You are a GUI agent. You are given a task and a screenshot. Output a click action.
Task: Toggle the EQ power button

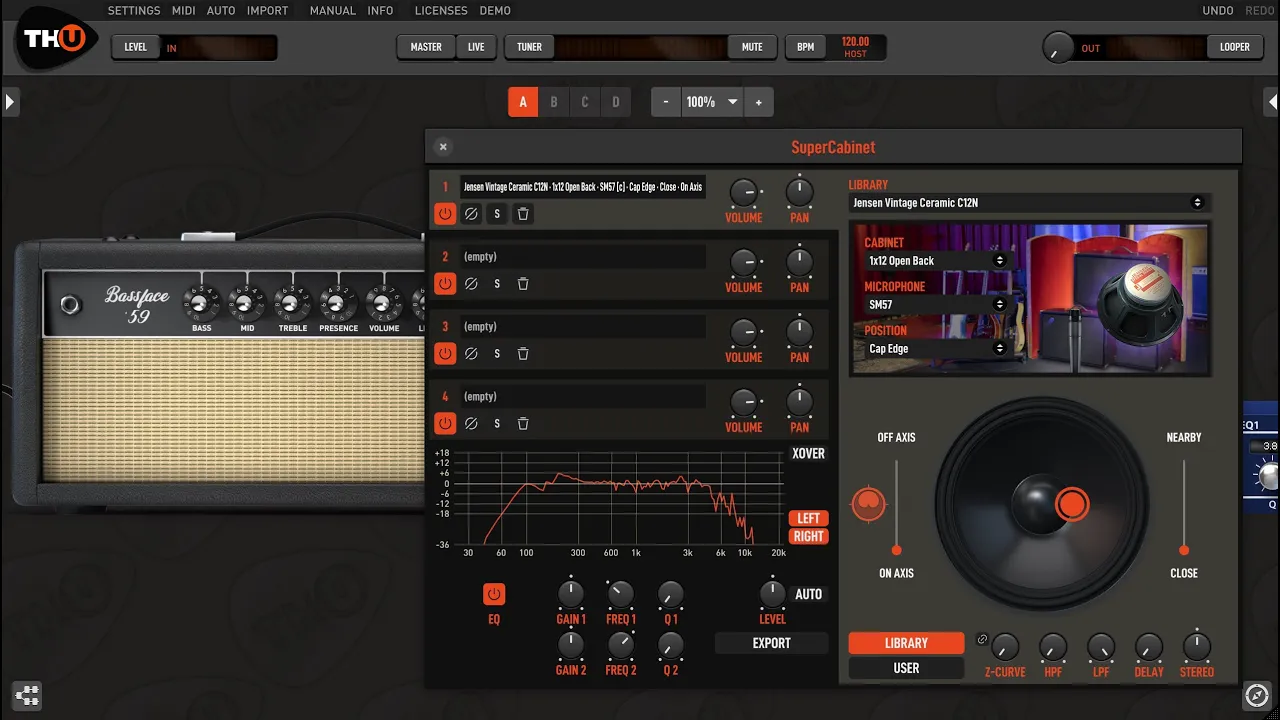point(494,595)
